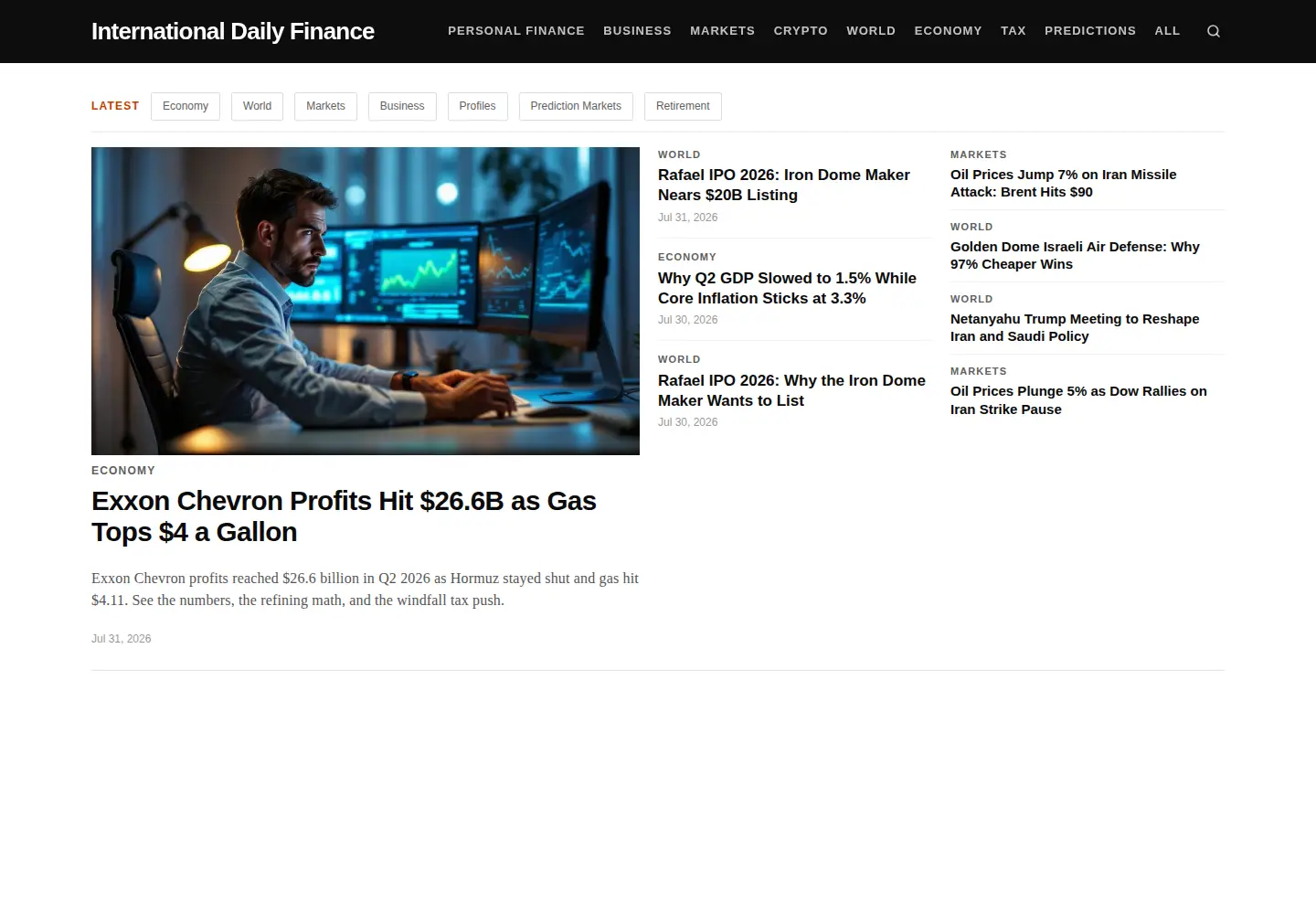The width and height of the screenshot is (1316, 914).
Task: Open Economy section in top navigation
Action: point(948,31)
